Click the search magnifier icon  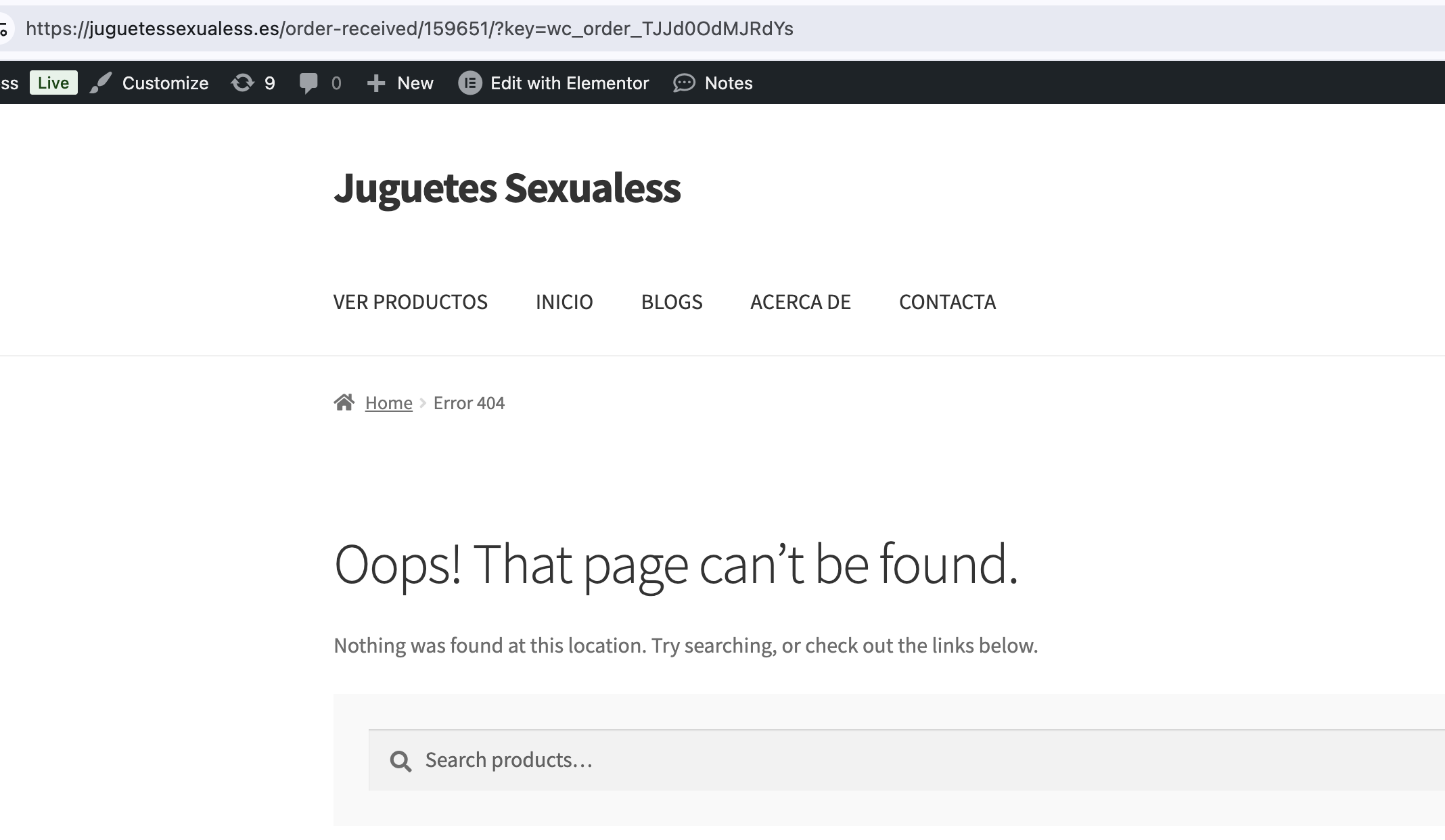[x=400, y=761]
